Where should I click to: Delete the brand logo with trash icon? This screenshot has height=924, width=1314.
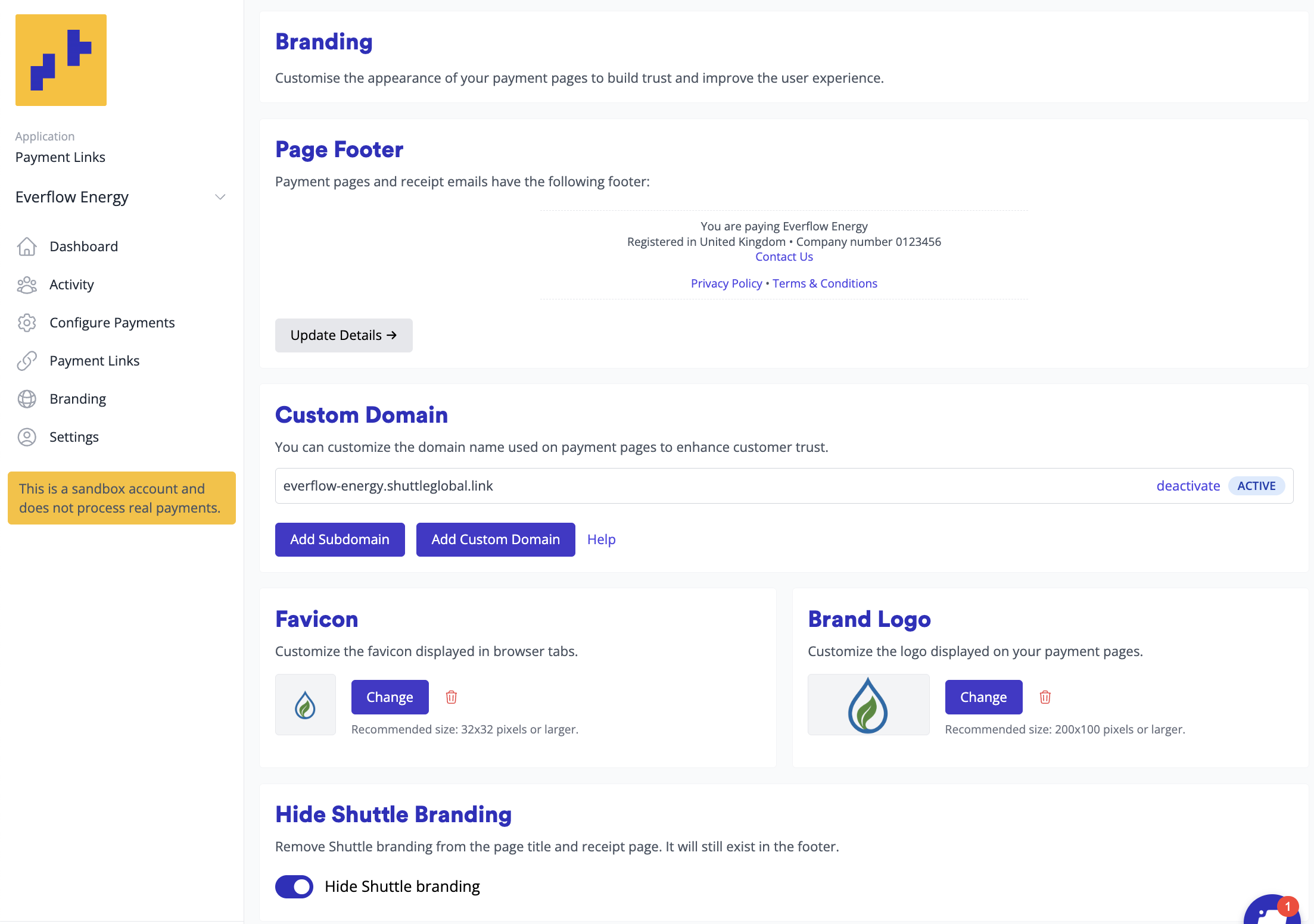[x=1045, y=697]
